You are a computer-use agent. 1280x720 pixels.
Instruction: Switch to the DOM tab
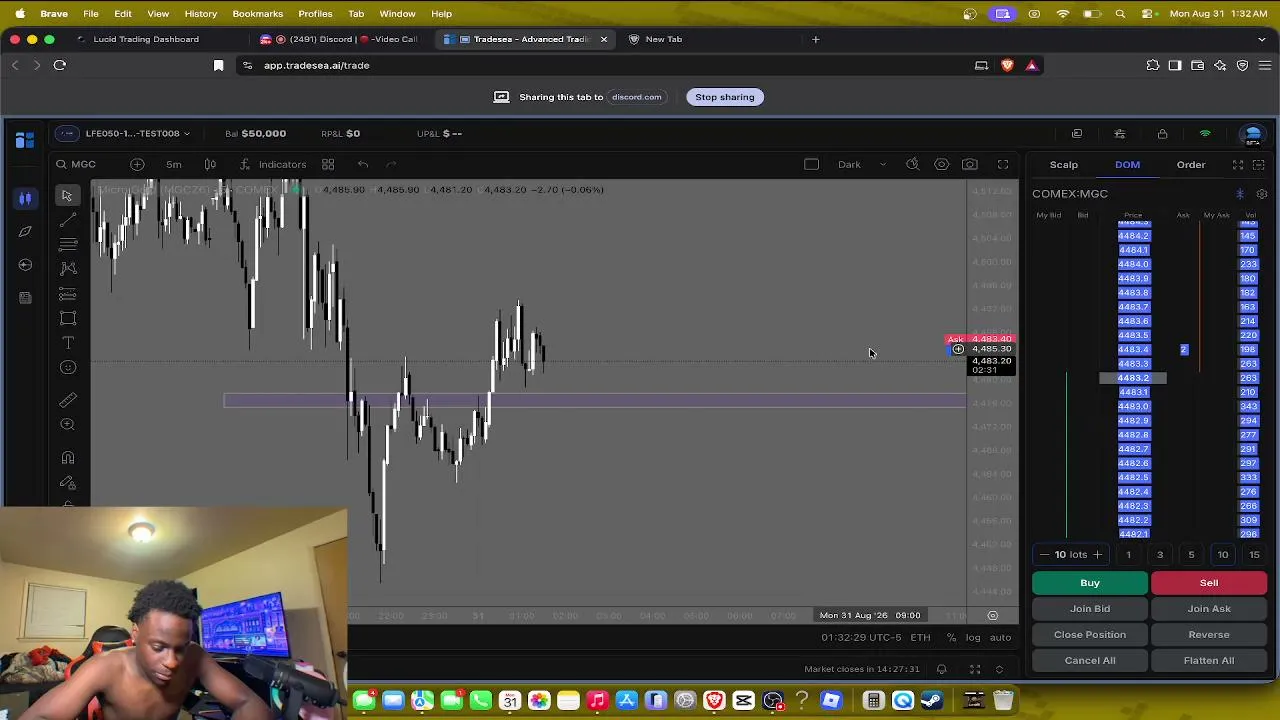pos(1127,165)
